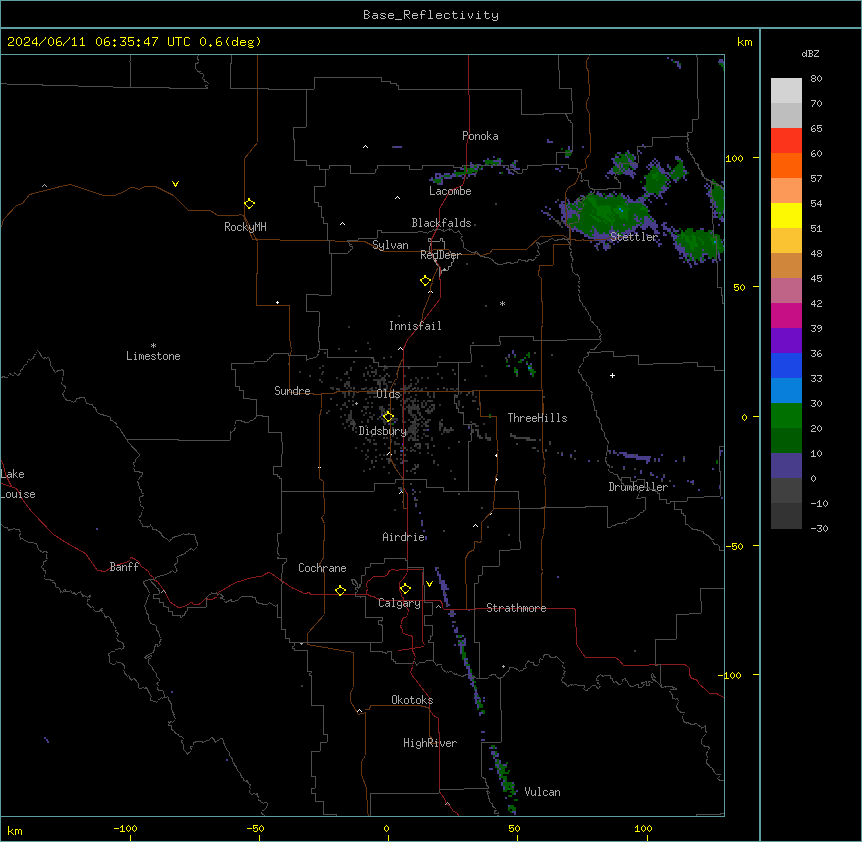Click the Limestone label
This screenshot has width=862, height=842.
[153, 356]
